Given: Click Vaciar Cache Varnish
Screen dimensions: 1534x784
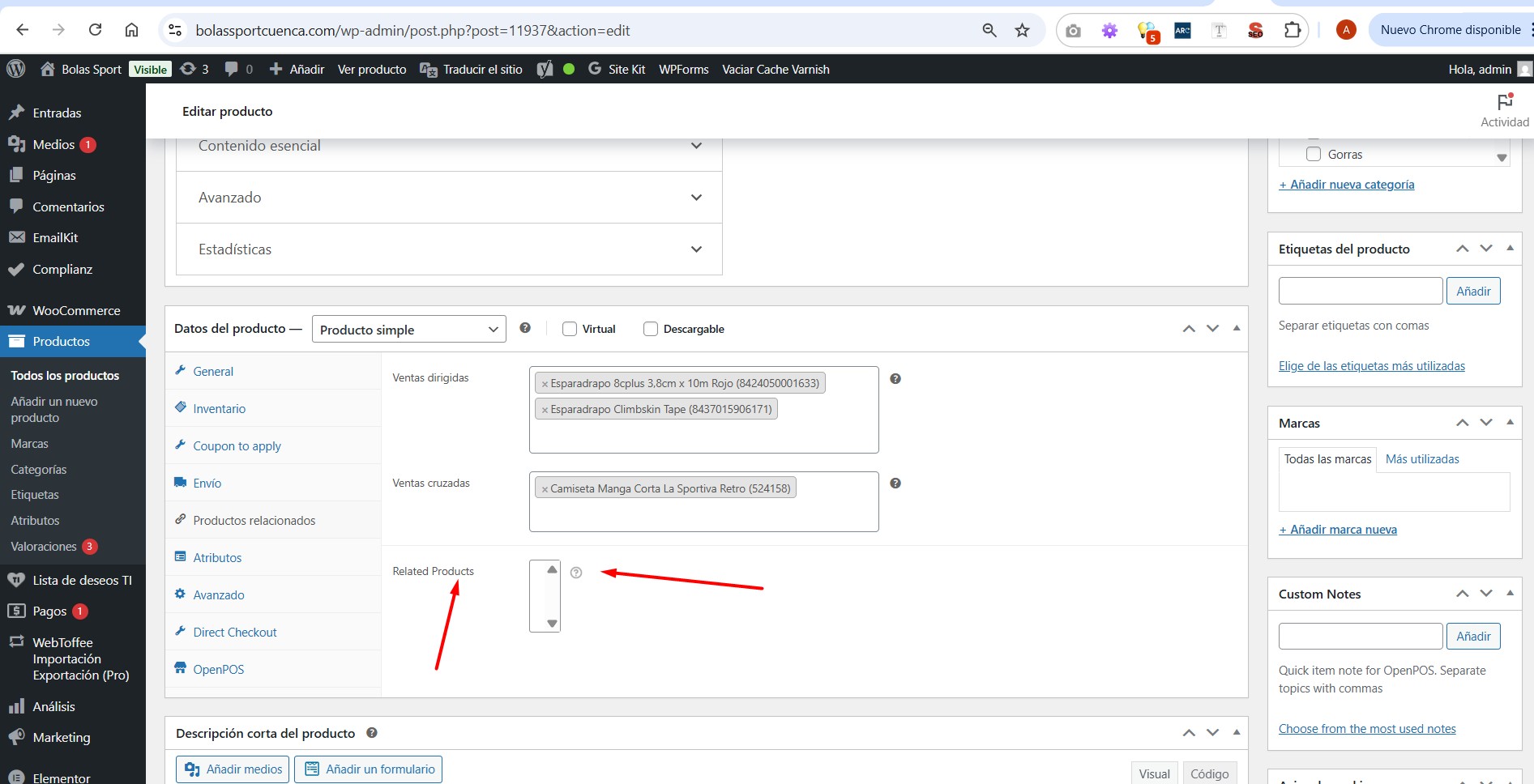Looking at the screenshot, I should [776, 69].
